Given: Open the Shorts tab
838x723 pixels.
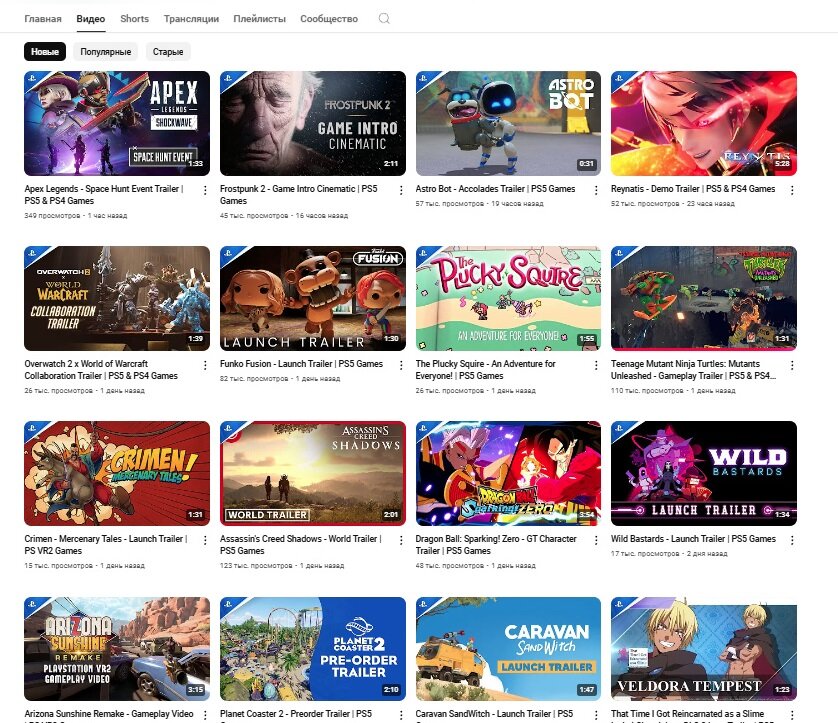Looking at the screenshot, I should click(134, 19).
